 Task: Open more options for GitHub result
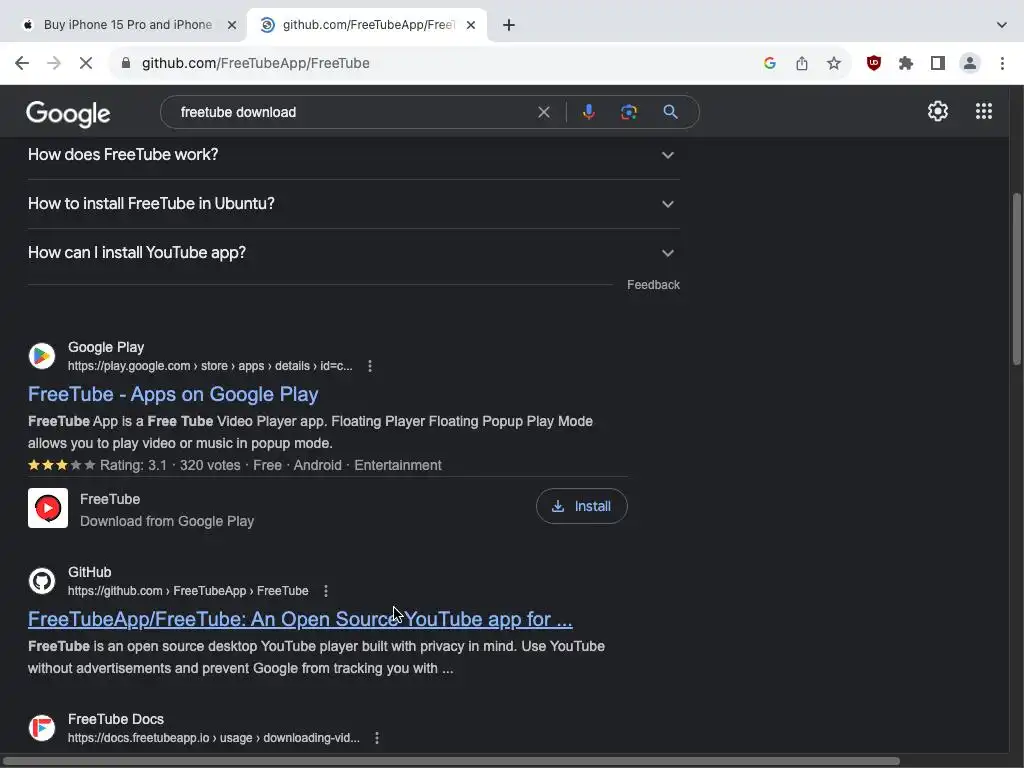pyautogui.click(x=325, y=591)
